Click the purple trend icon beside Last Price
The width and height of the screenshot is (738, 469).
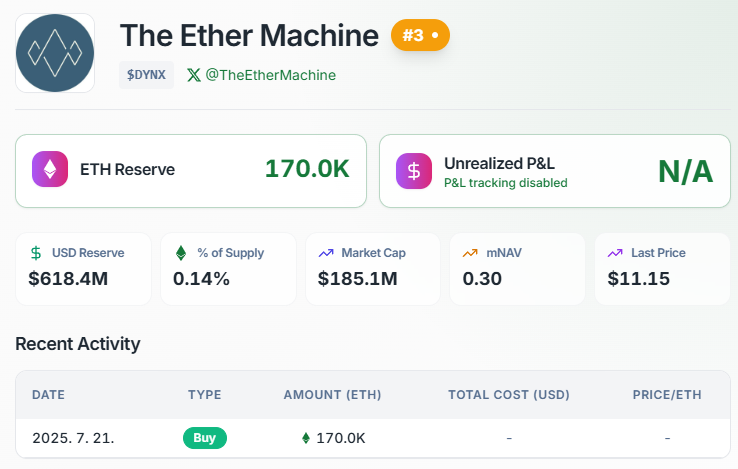[615, 253]
